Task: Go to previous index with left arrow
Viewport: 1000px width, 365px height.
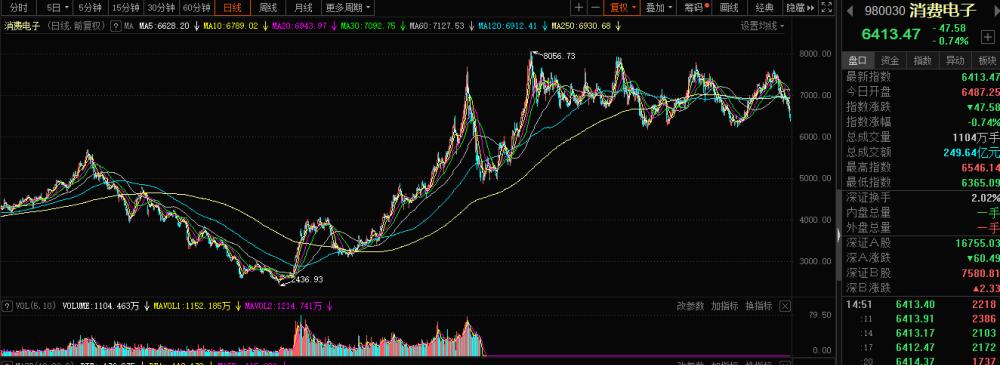Action: tap(850, 10)
